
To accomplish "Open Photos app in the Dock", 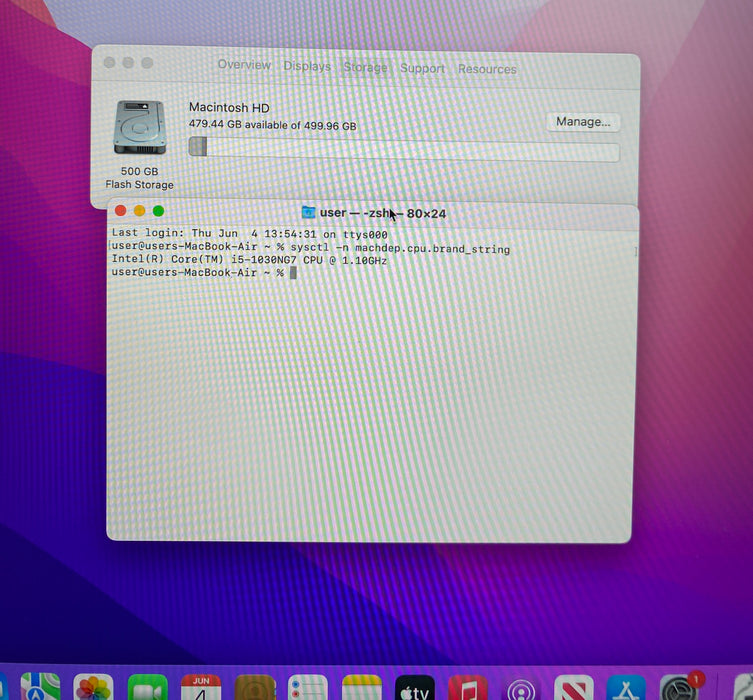I will [93, 688].
